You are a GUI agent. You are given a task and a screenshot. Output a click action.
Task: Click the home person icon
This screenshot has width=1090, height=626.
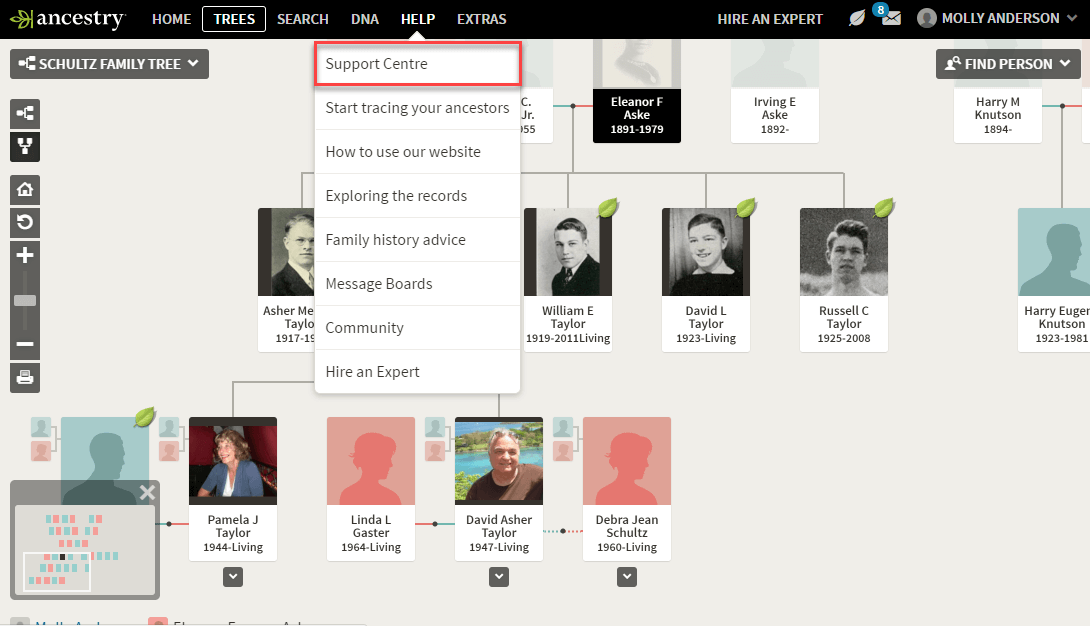click(x=25, y=189)
